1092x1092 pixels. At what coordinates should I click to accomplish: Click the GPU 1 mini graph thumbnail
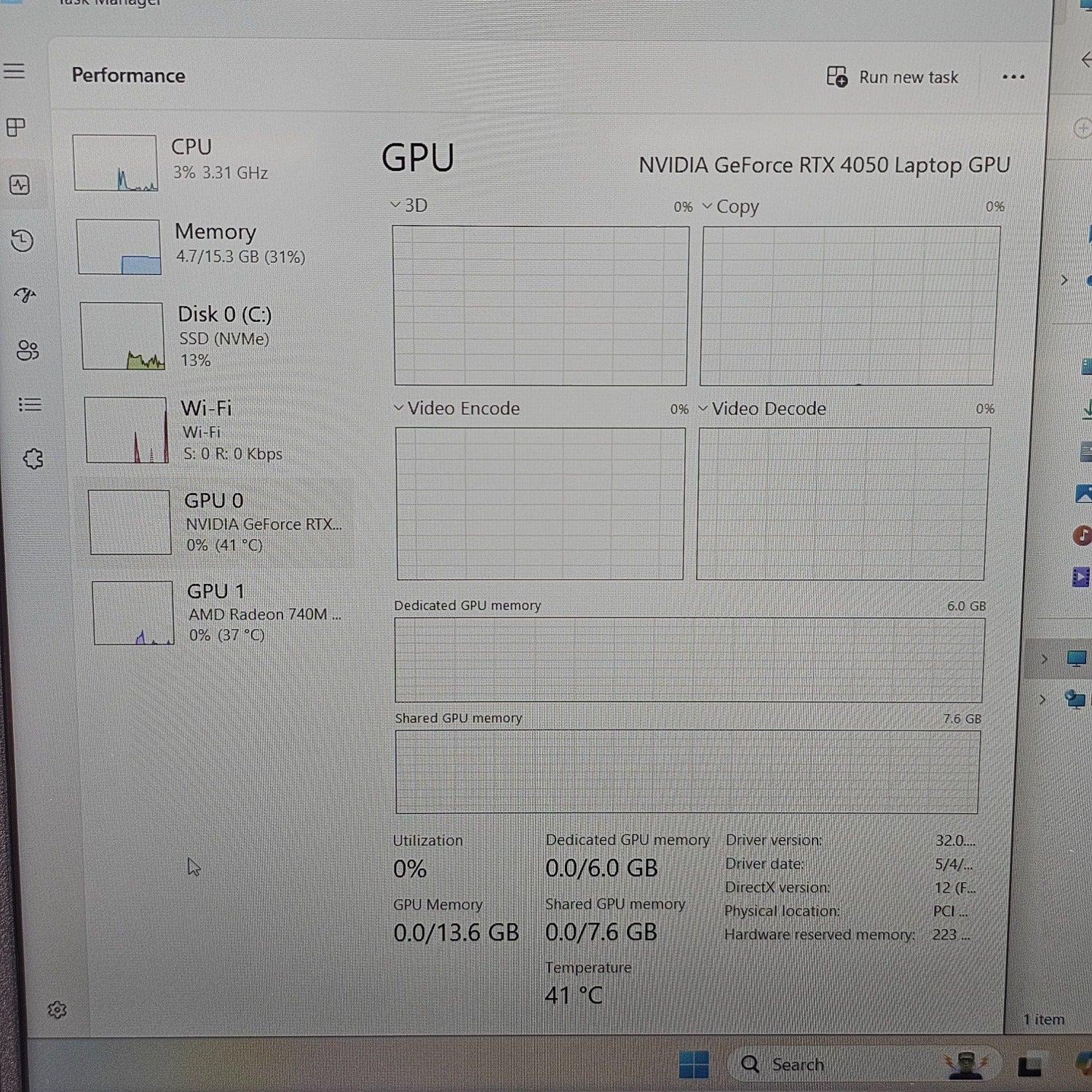click(x=133, y=613)
